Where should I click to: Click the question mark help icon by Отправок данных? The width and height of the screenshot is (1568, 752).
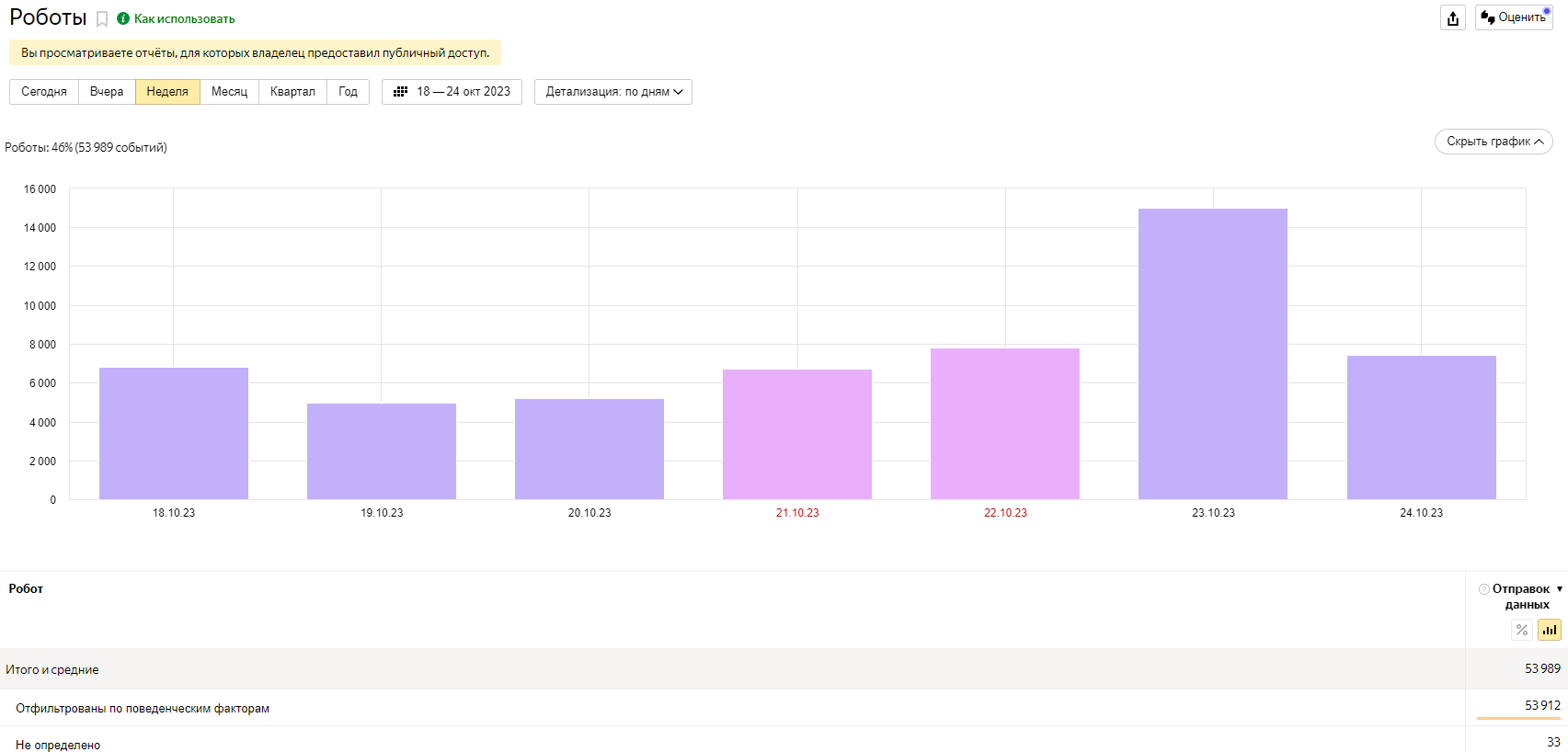(1483, 589)
